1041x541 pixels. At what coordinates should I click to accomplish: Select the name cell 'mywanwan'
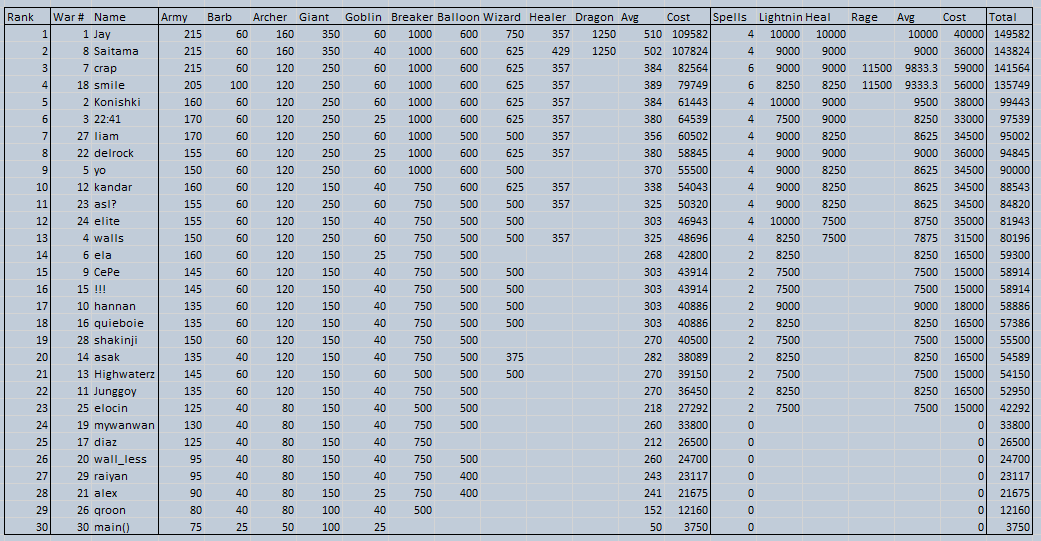point(124,425)
